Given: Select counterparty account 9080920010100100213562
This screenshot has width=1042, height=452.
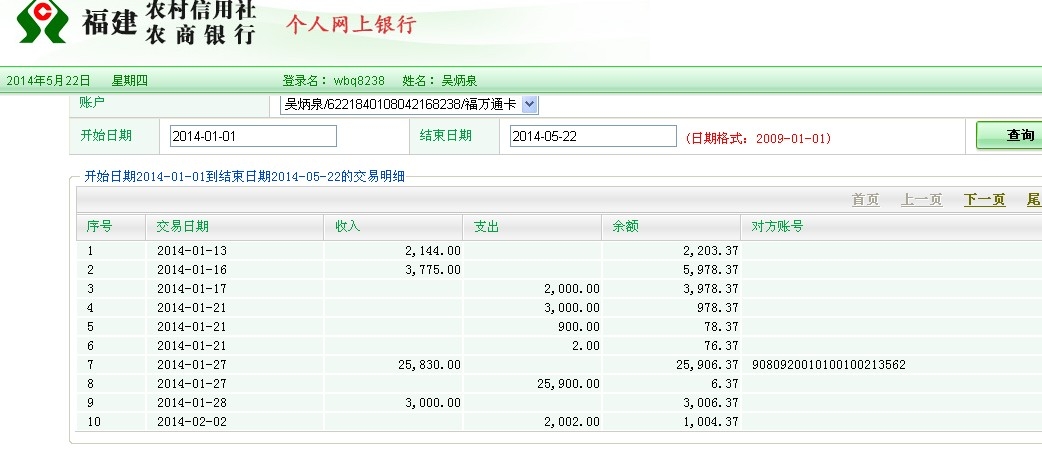Looking at the screenshot, I should 829,365.
